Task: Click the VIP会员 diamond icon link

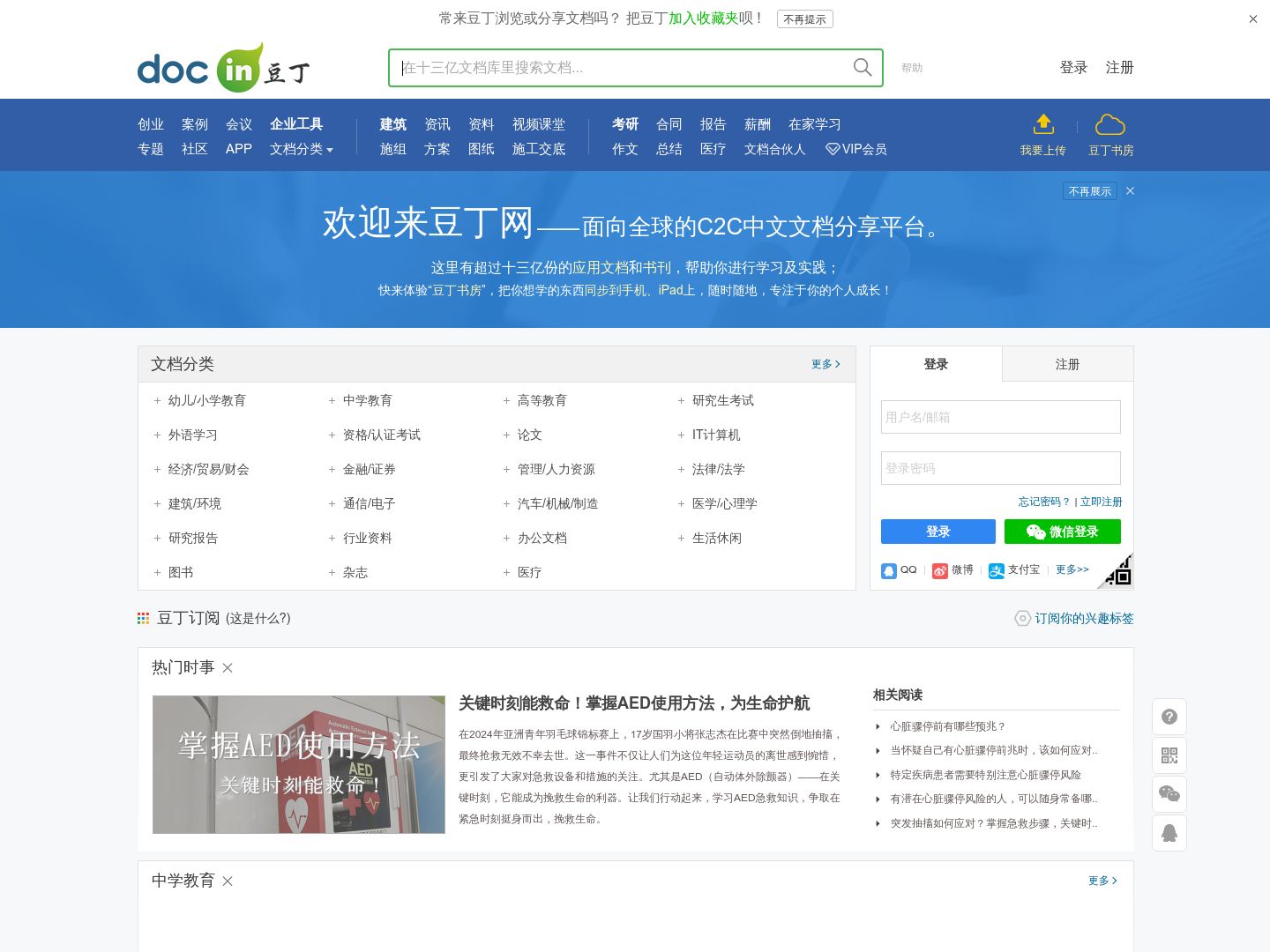Action: (x=856, y=149)
